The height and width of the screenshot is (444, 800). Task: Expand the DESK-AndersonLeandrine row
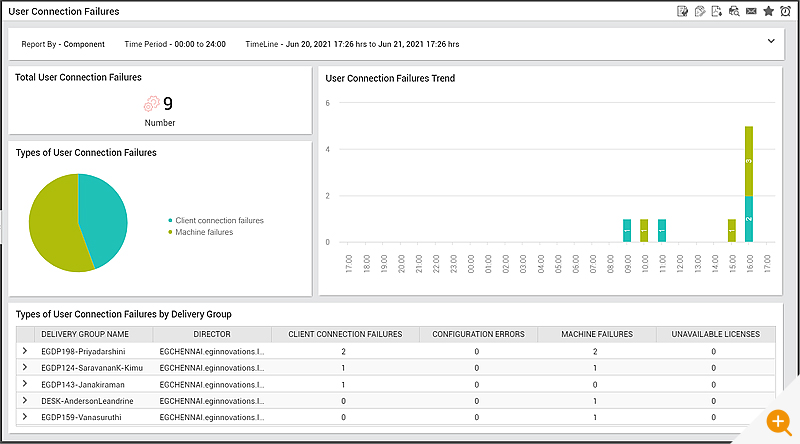(24, 401)
